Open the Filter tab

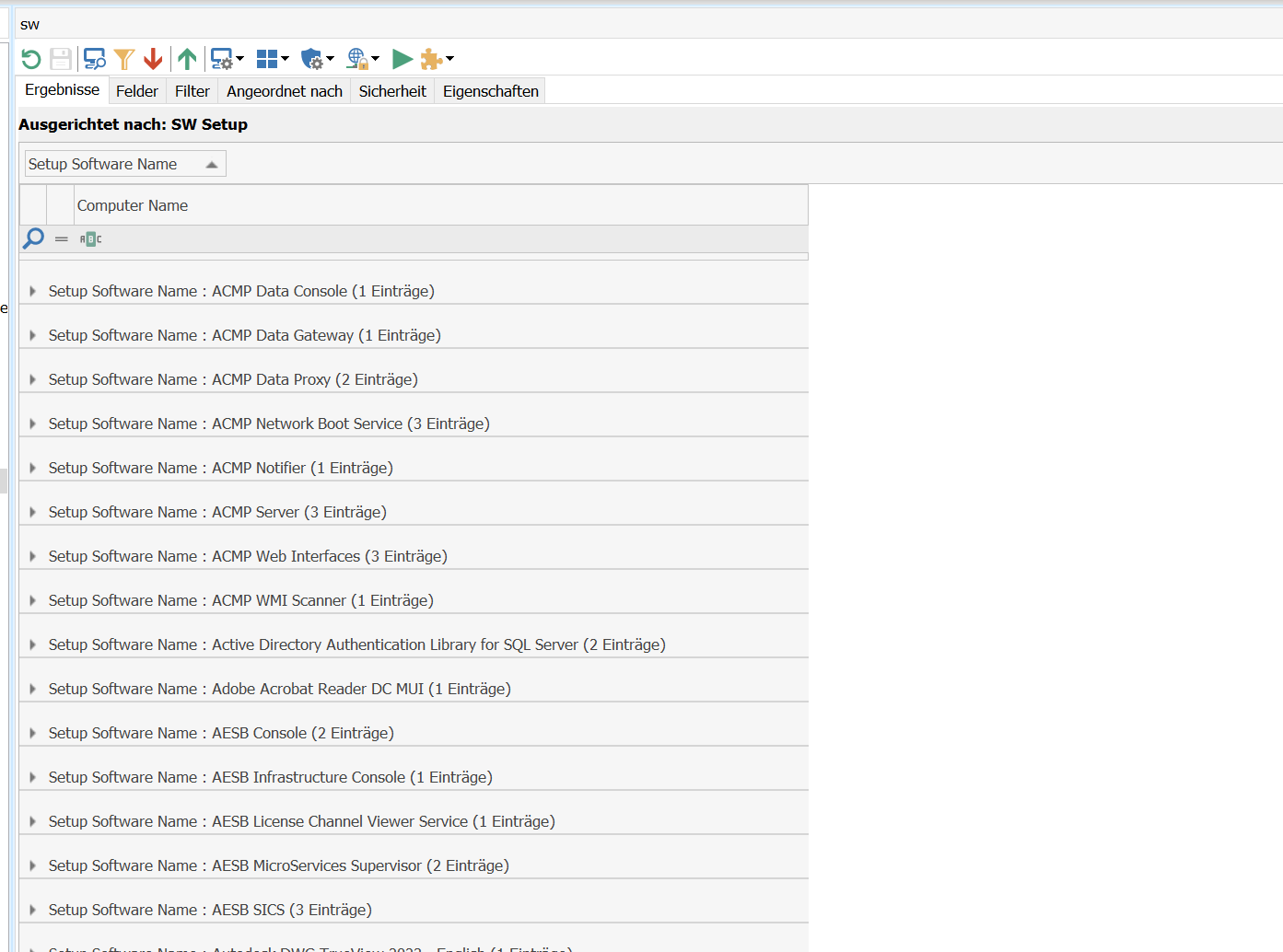pyautogui.click(x=192, y=91)
